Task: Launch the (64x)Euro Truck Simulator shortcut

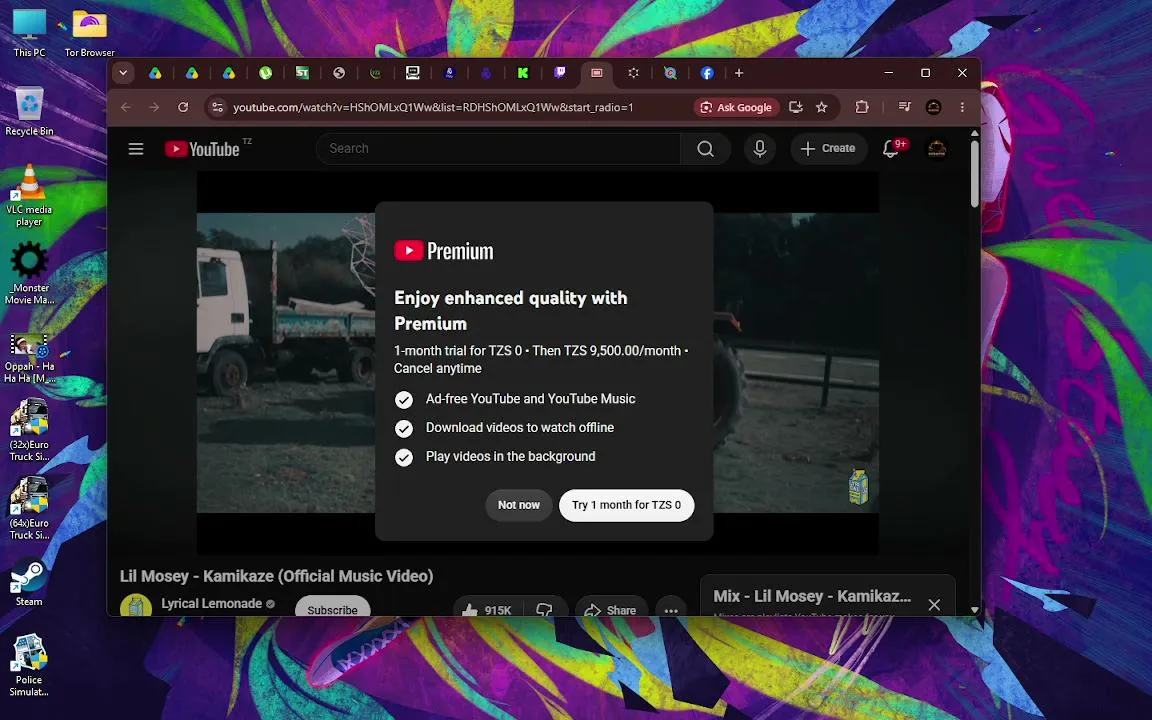Action: [29, 508]
